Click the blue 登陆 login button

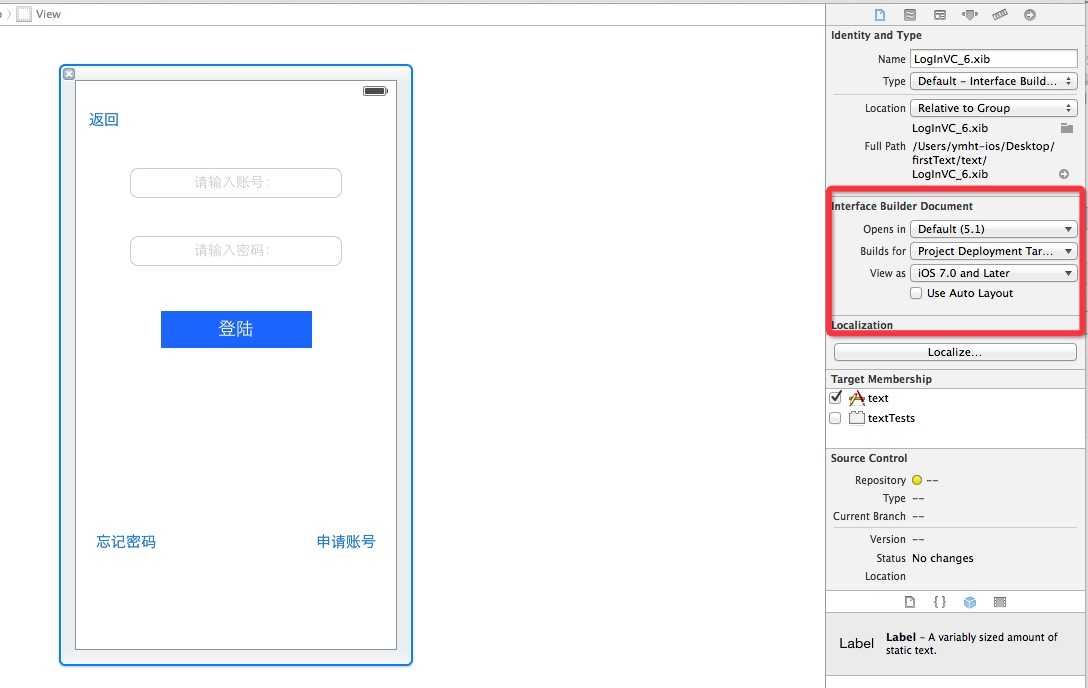pos(236,329)
